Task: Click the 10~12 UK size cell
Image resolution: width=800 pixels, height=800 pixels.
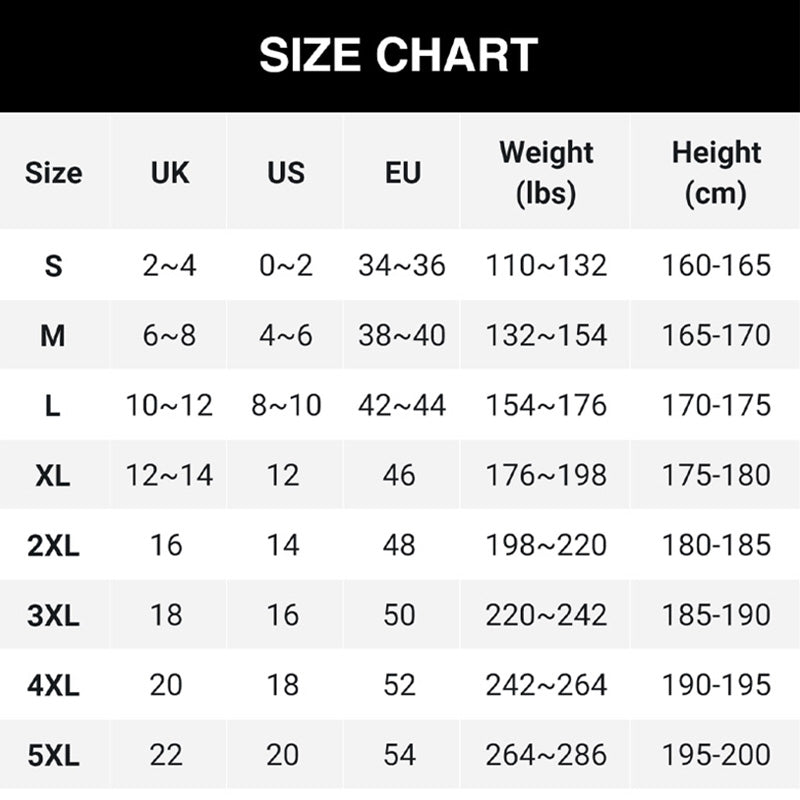Action: [169, 406]
